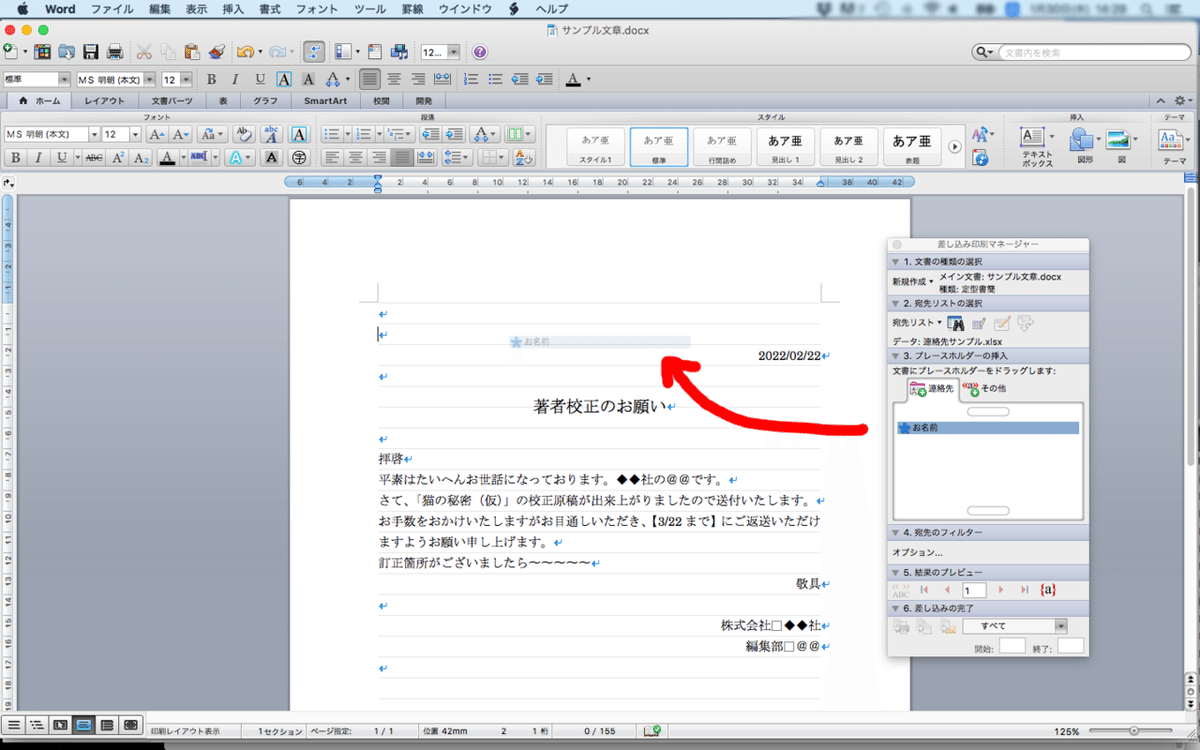Open the Apple menu
1200x750 pixels.
click(20, 9)
